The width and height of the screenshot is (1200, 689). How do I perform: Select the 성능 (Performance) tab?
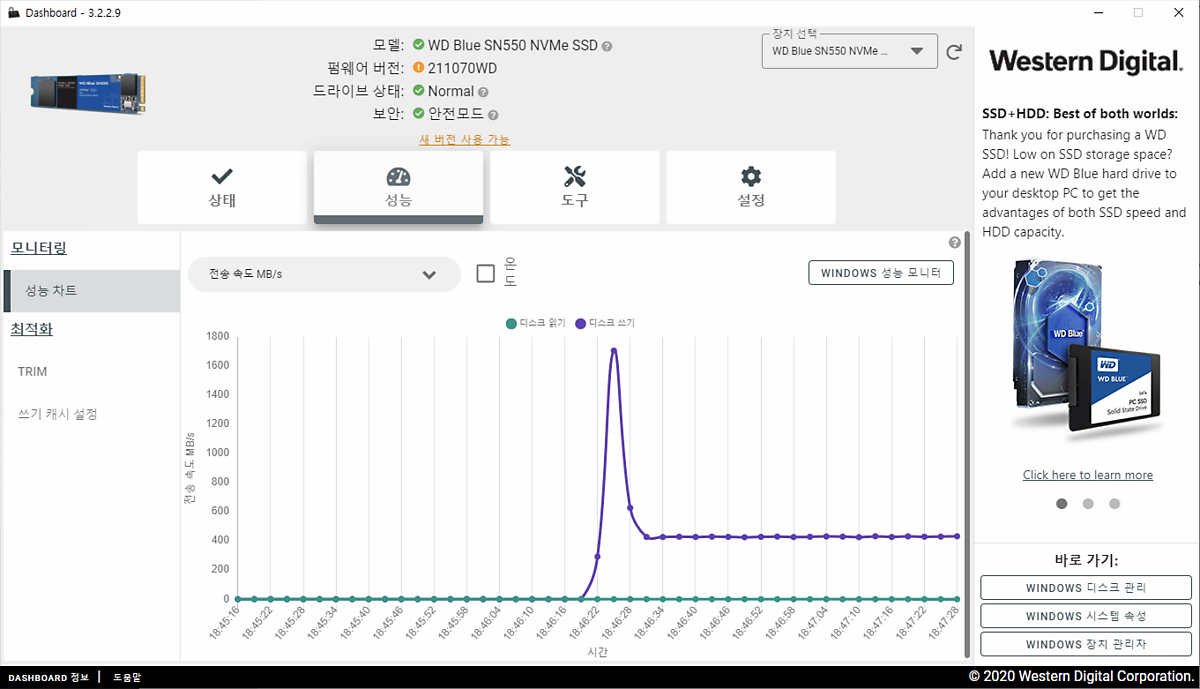pos(398,187)
